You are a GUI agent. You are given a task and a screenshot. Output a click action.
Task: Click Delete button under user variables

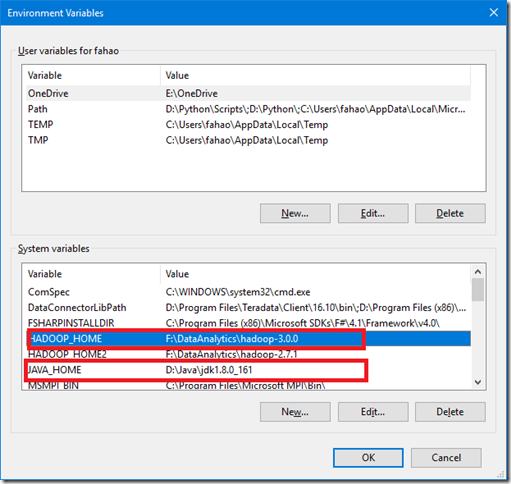click(x=450, y=213)
